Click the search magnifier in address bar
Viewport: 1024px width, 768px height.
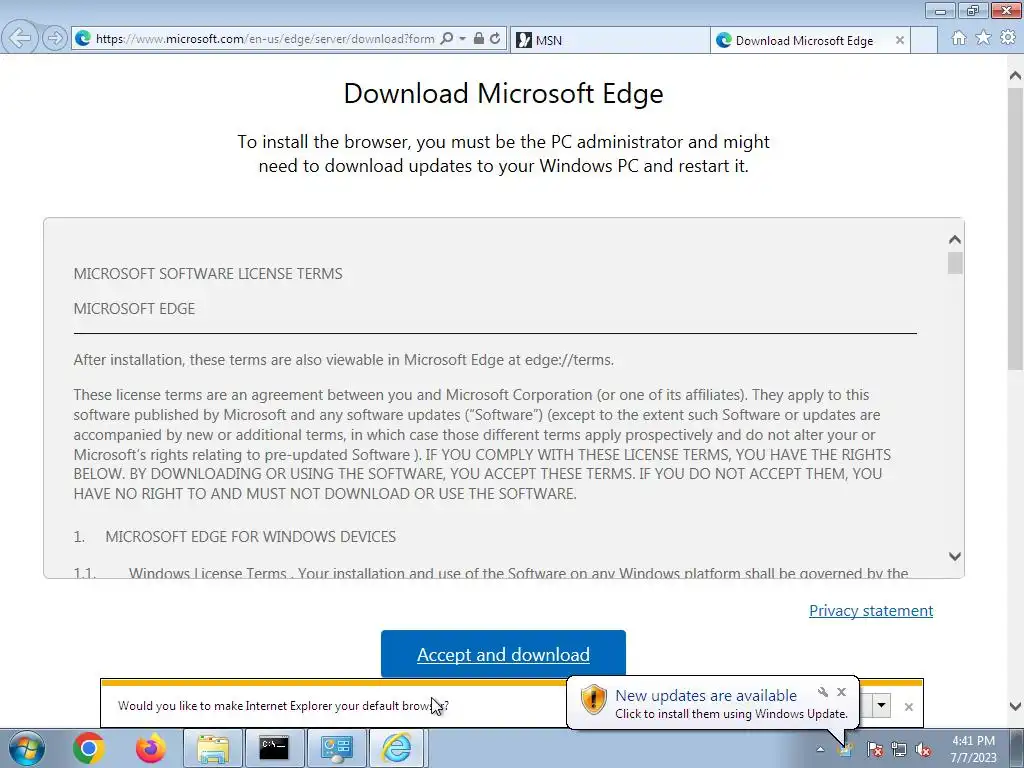pos(447,39)
